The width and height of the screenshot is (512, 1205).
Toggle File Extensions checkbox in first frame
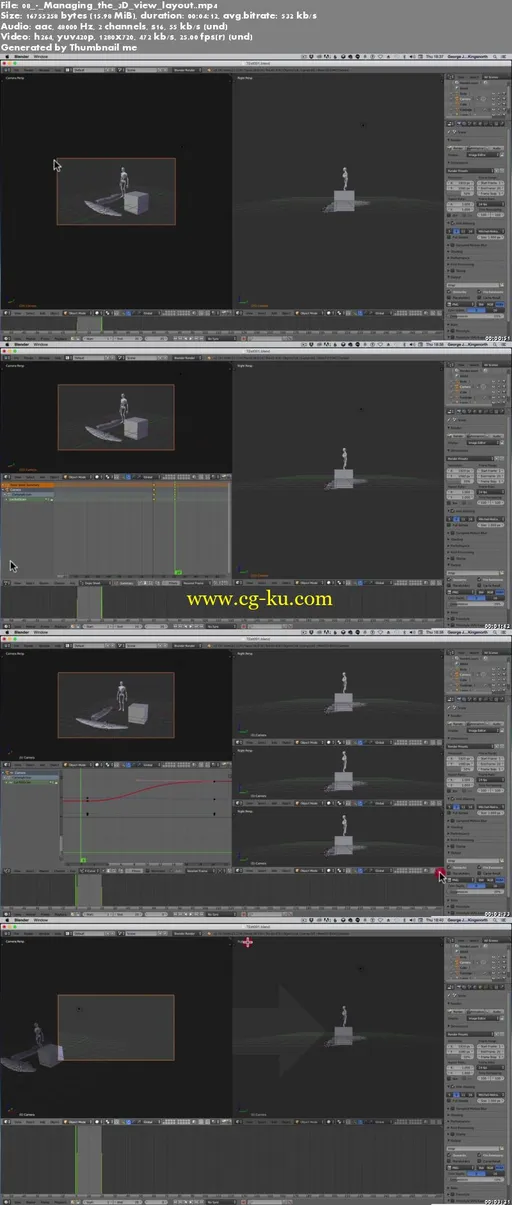tap(479, 292)
